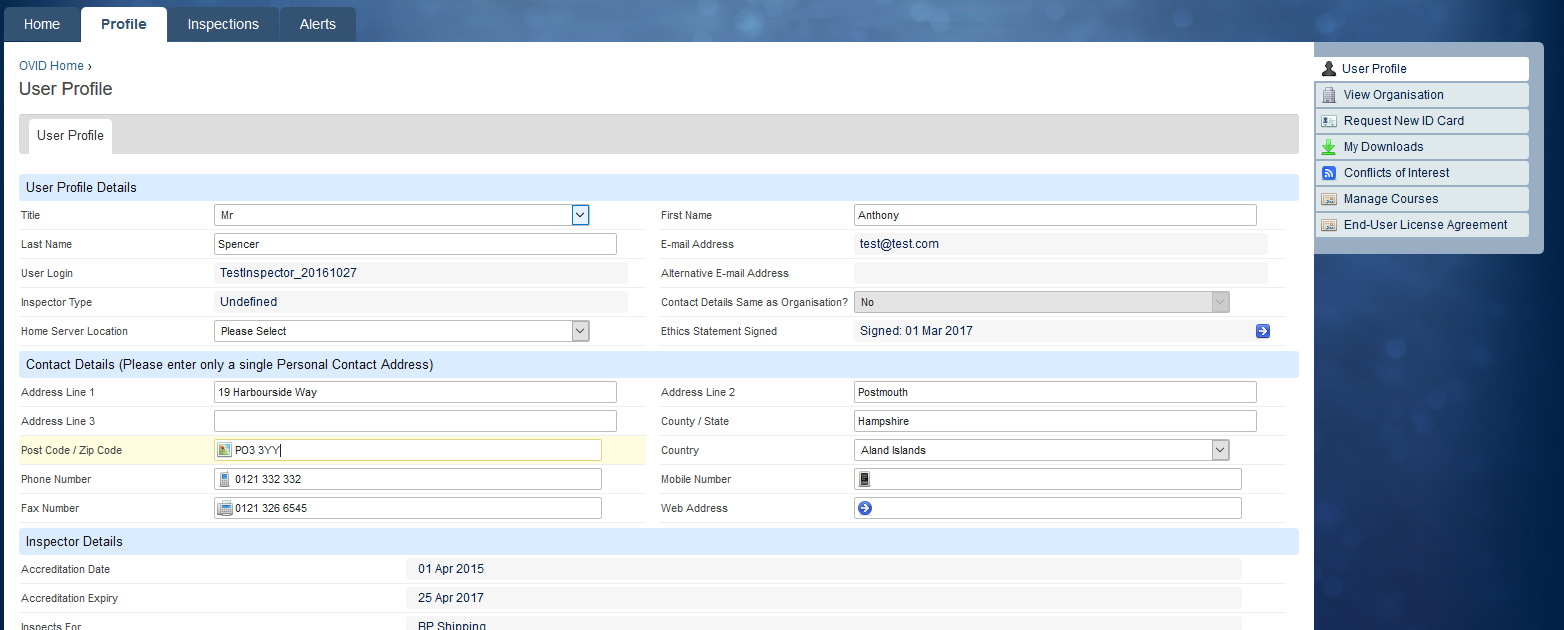1564x630 pixels.
Task: Focus Address Line 2 field containing Postmouth
Action: (x=1055, y=392)
